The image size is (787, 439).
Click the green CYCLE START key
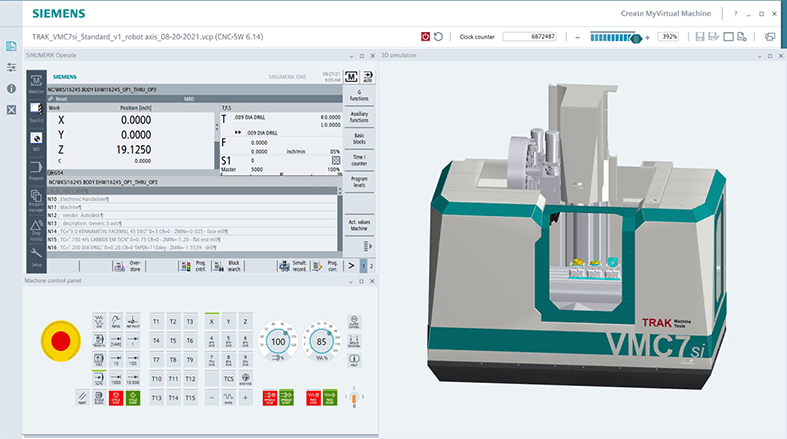tap(133, 398)
